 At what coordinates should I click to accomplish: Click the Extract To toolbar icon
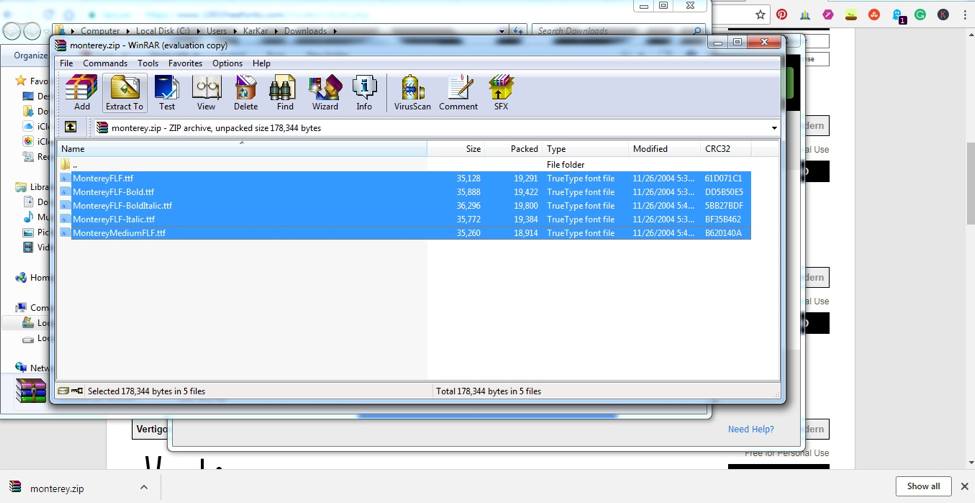pyautogui.click(x=124, y=93)
